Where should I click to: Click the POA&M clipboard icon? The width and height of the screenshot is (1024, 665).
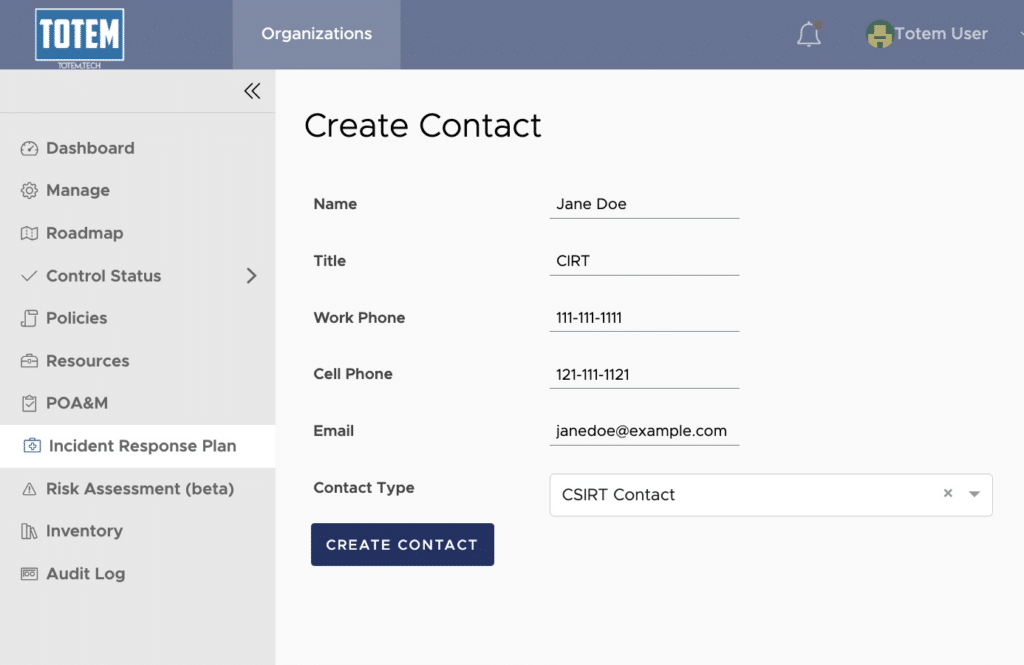tap(29, 403)
